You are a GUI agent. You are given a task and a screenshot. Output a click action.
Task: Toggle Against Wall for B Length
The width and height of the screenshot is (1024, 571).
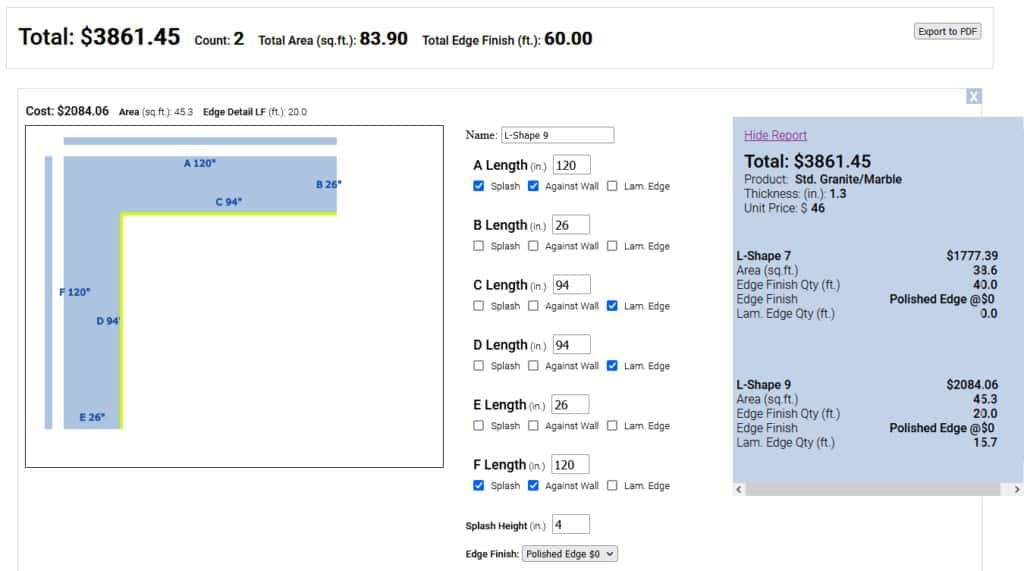pos(534,246)
